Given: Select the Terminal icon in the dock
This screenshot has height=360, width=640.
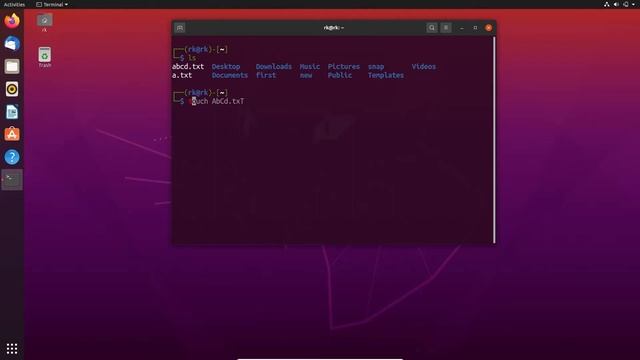Looking at the screenshot, I should [x=12, y=180].
